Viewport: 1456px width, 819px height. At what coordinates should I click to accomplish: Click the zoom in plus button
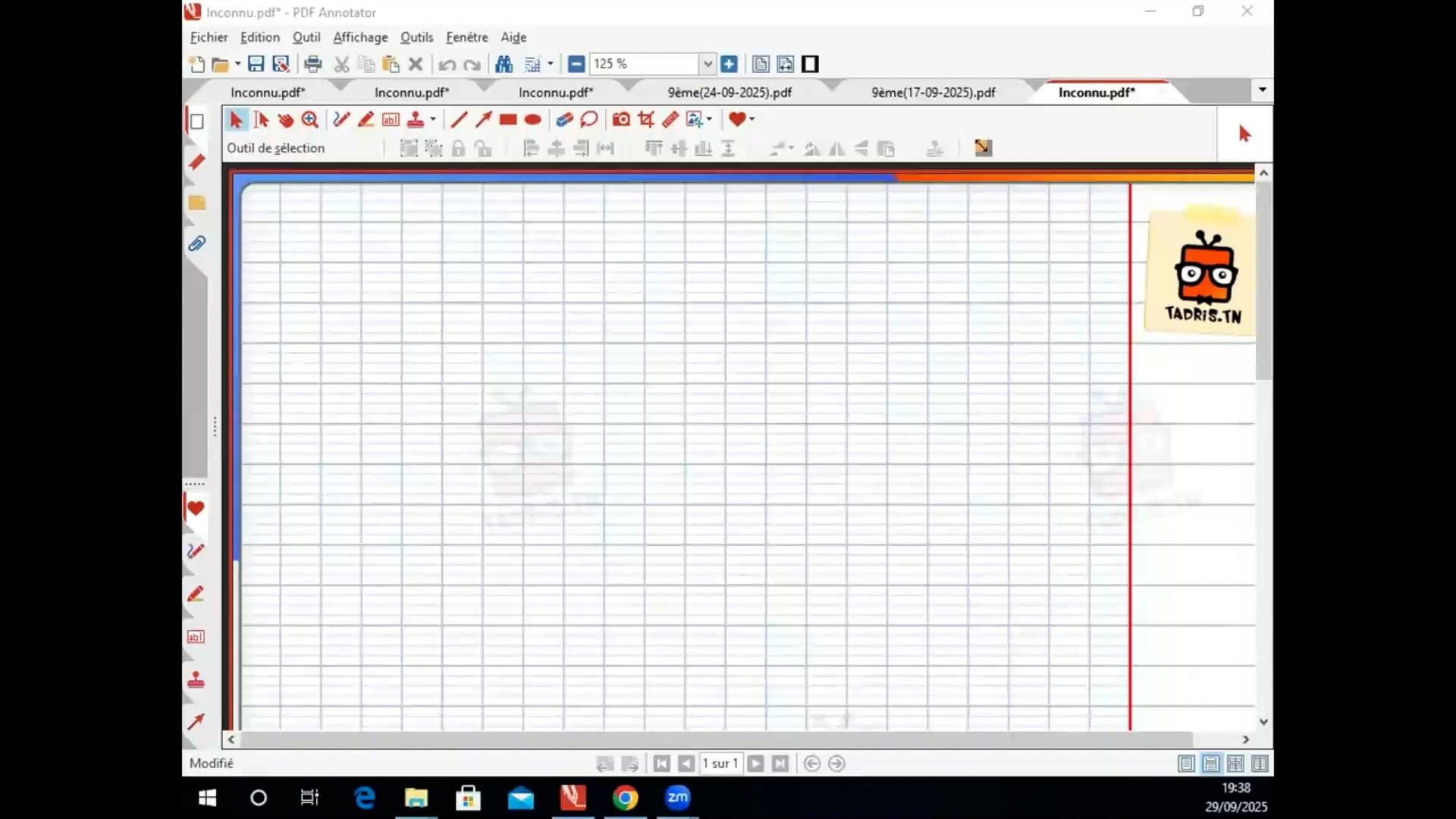[x=729, y=64]
